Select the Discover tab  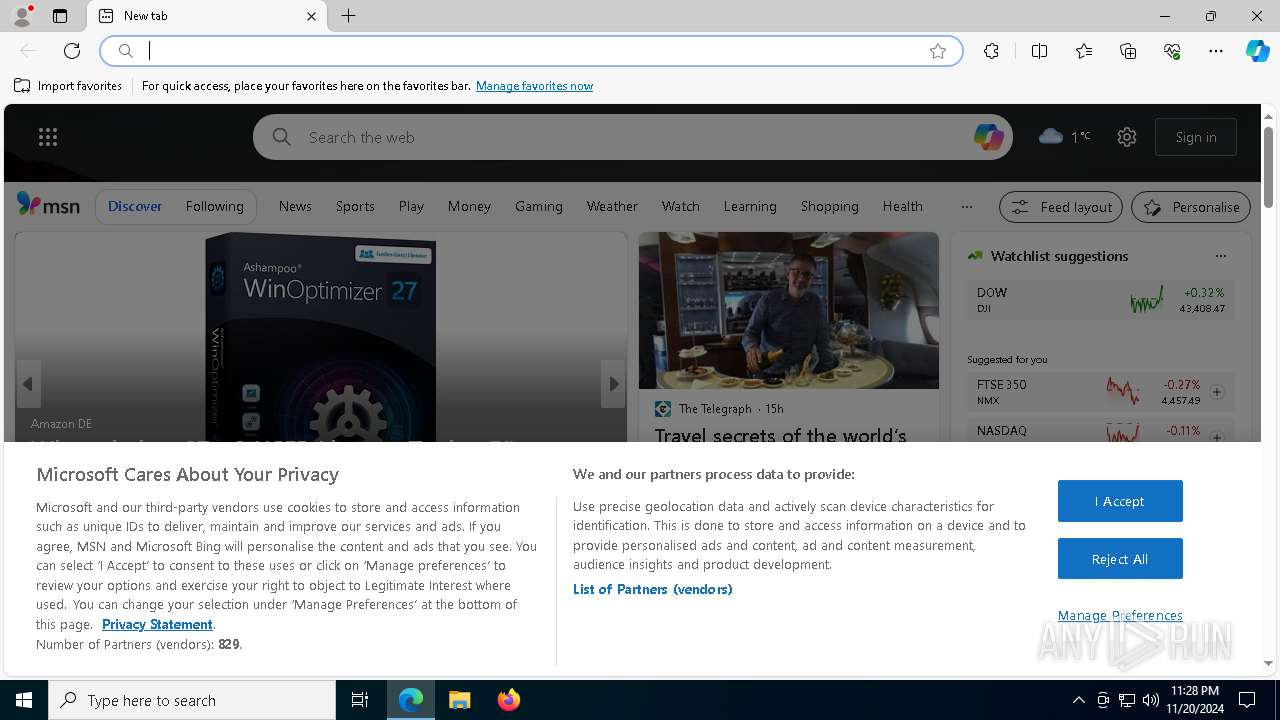pos(135,206)
